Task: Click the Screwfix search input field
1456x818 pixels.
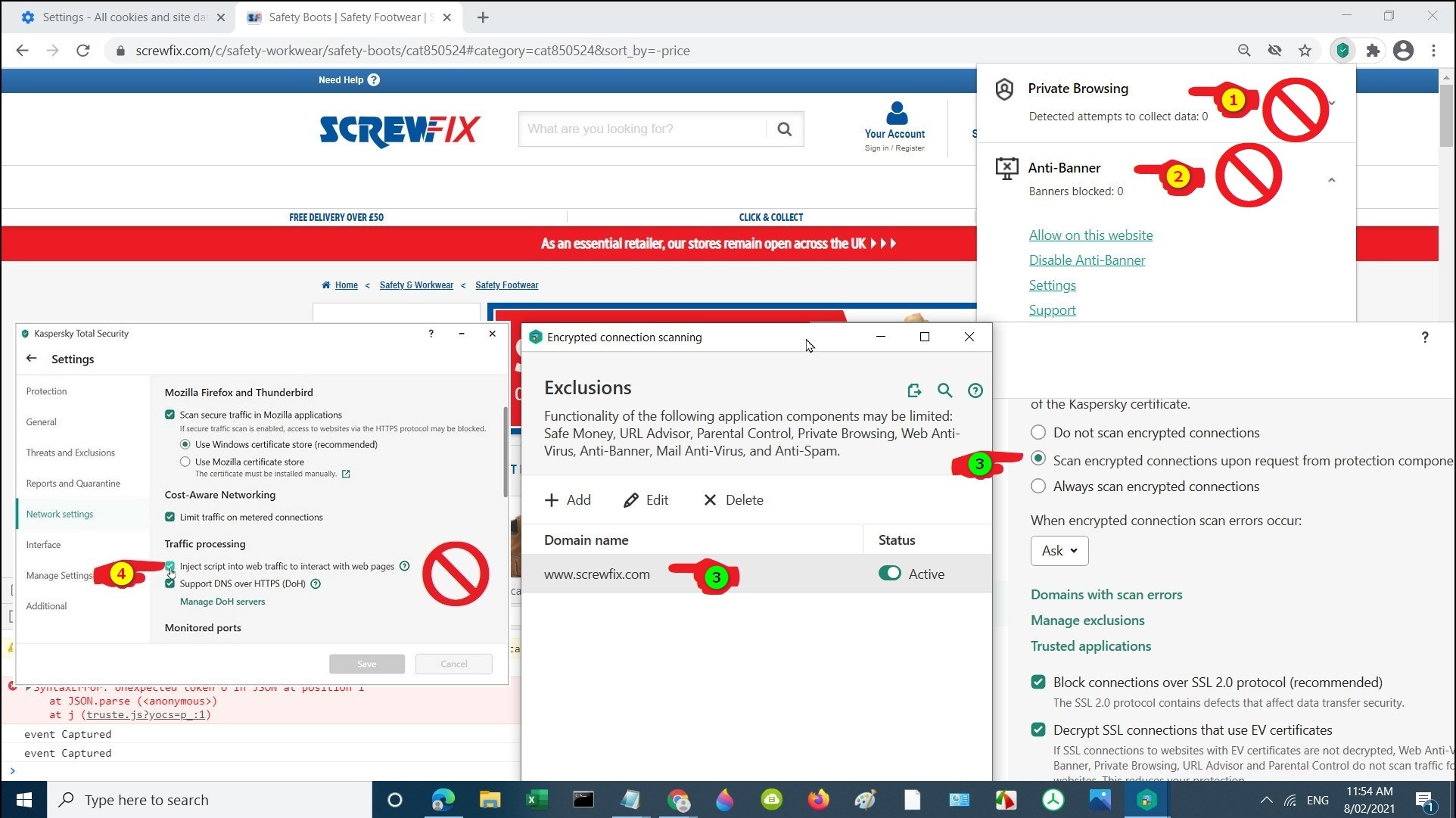Action: pos(642,129)
